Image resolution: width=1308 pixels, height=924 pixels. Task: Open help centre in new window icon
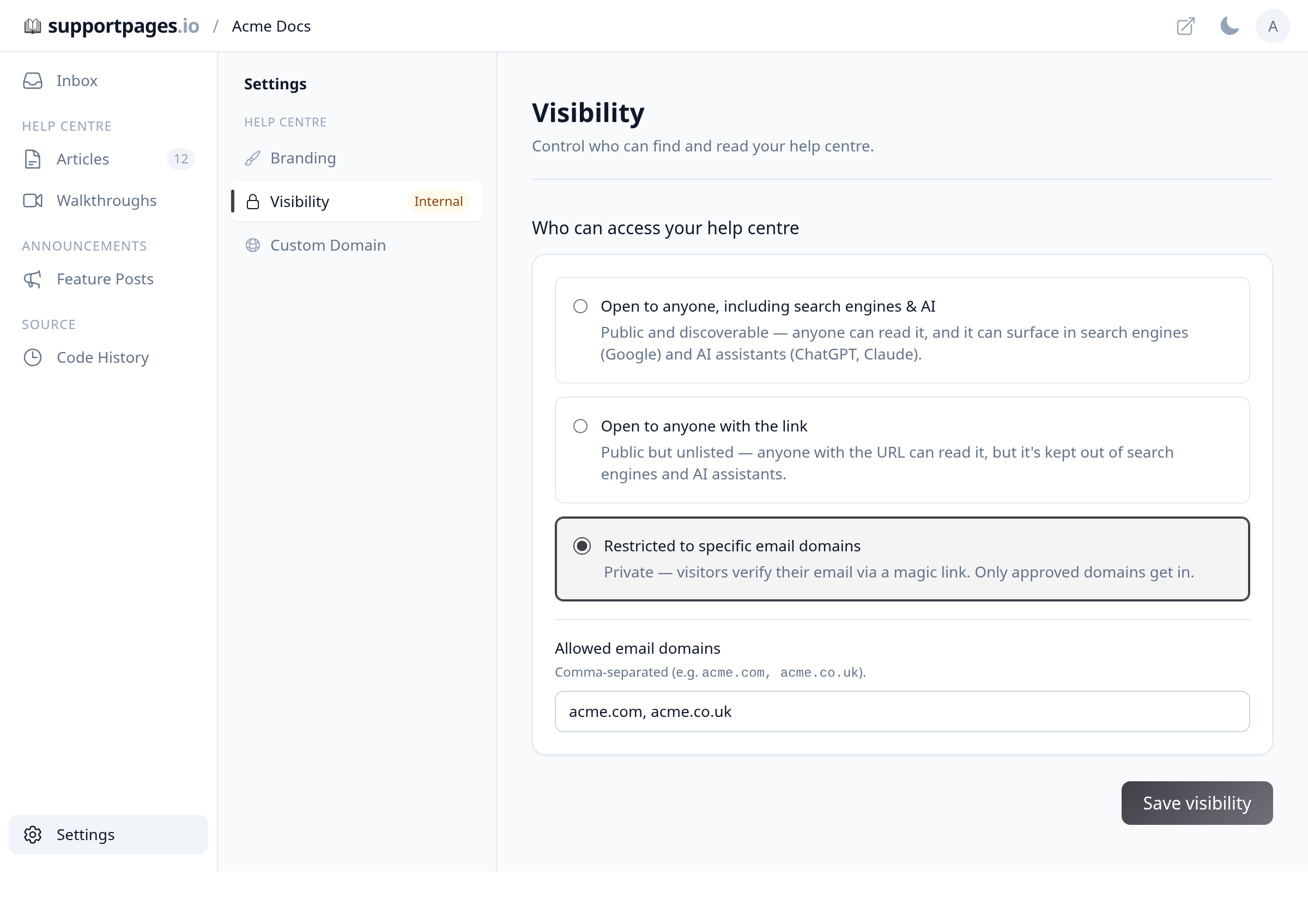1185,26
